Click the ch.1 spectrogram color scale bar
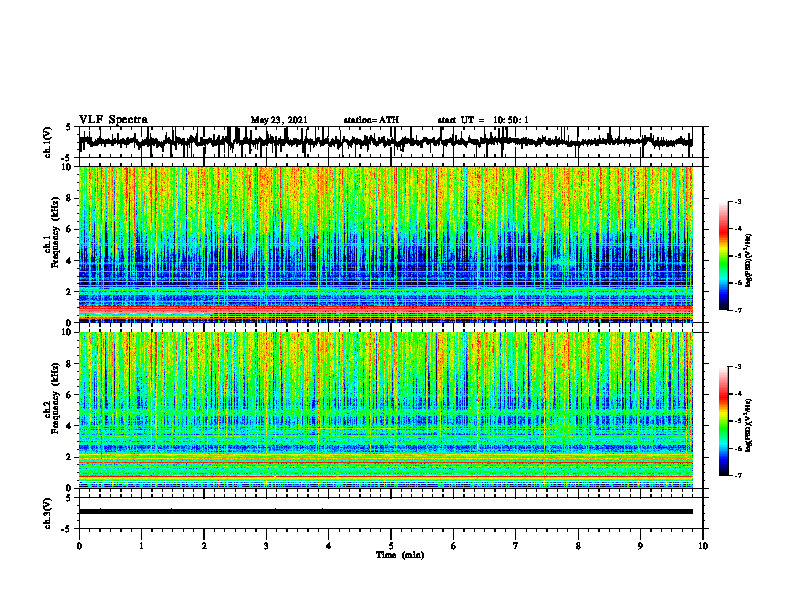The image size is (792, 612). (724, 256)
